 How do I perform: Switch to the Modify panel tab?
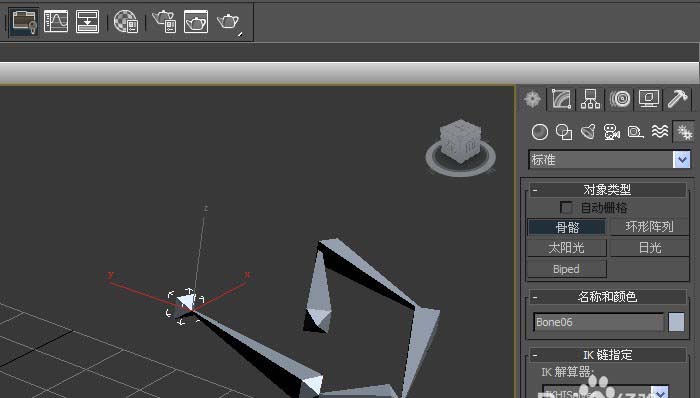pos(562,99)
